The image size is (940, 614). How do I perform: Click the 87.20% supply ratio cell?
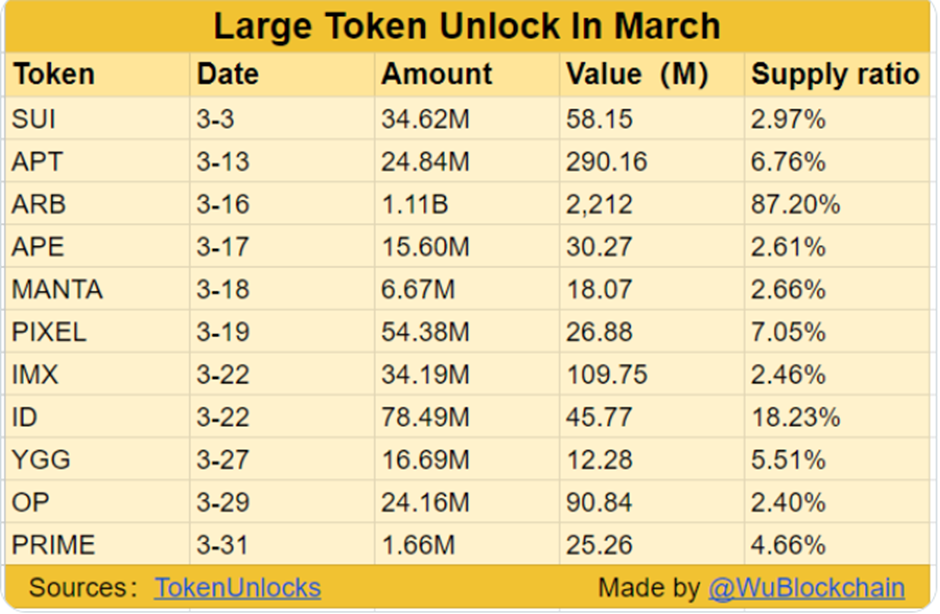796,204
